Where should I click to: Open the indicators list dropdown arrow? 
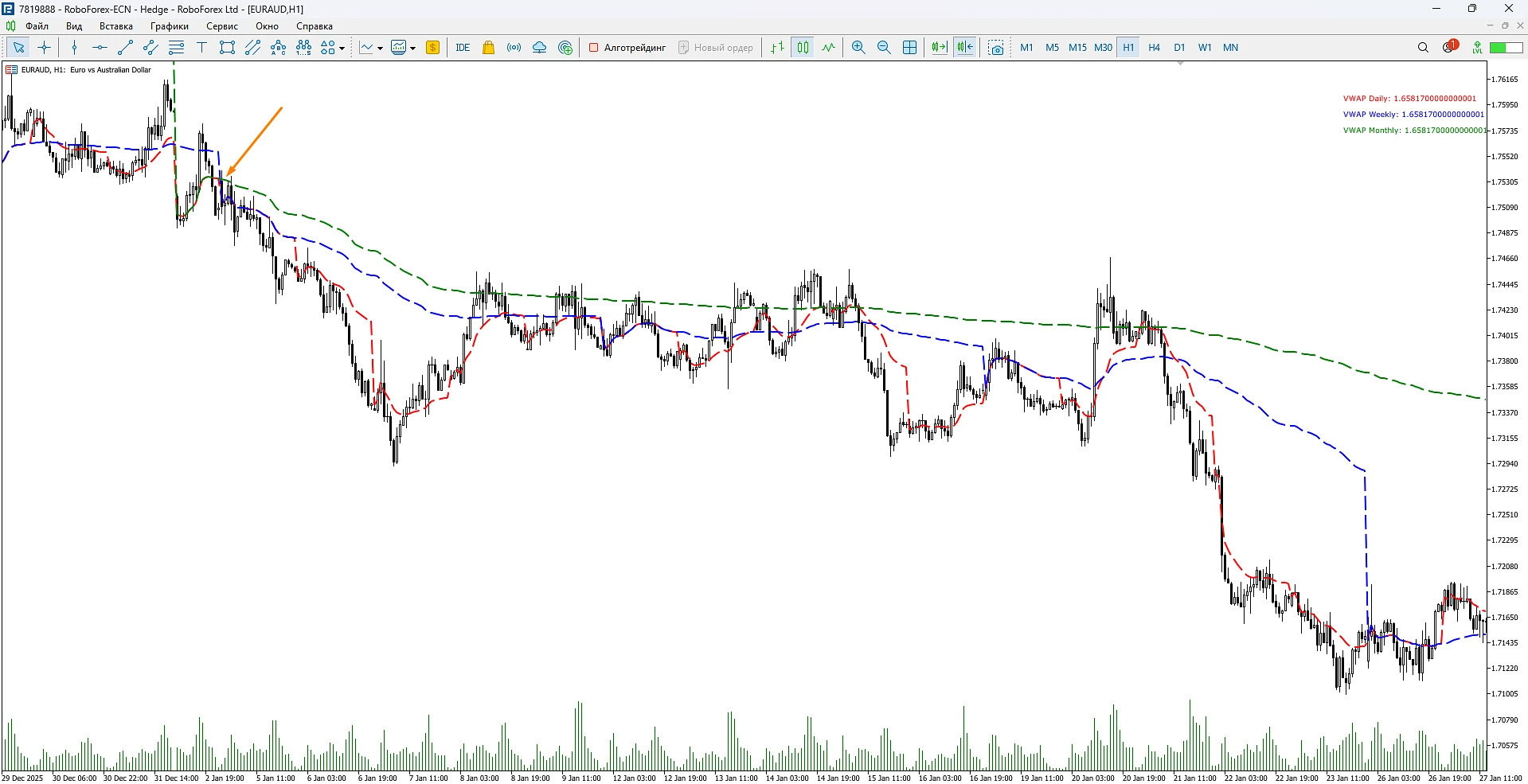coord(380,49)
